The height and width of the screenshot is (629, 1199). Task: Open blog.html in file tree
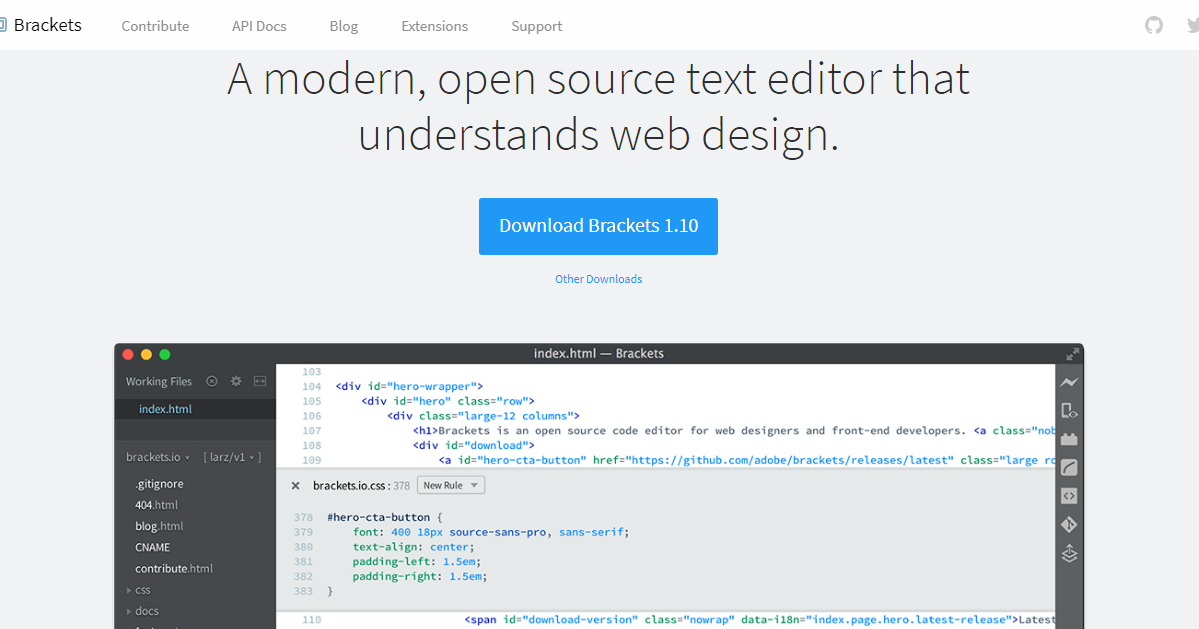pos(159,527)
